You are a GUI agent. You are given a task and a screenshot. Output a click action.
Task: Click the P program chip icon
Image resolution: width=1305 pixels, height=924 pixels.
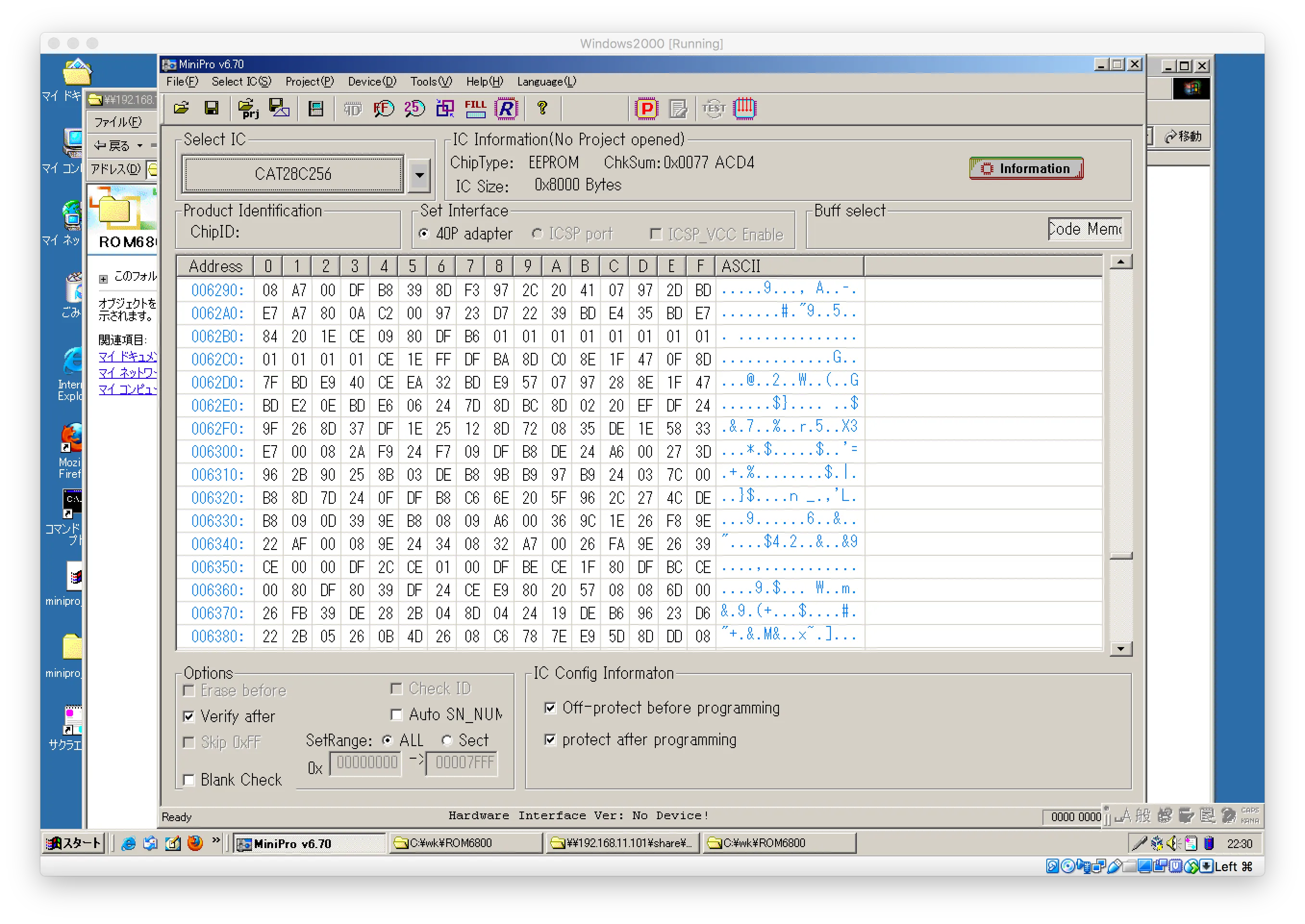click(647, 108)
